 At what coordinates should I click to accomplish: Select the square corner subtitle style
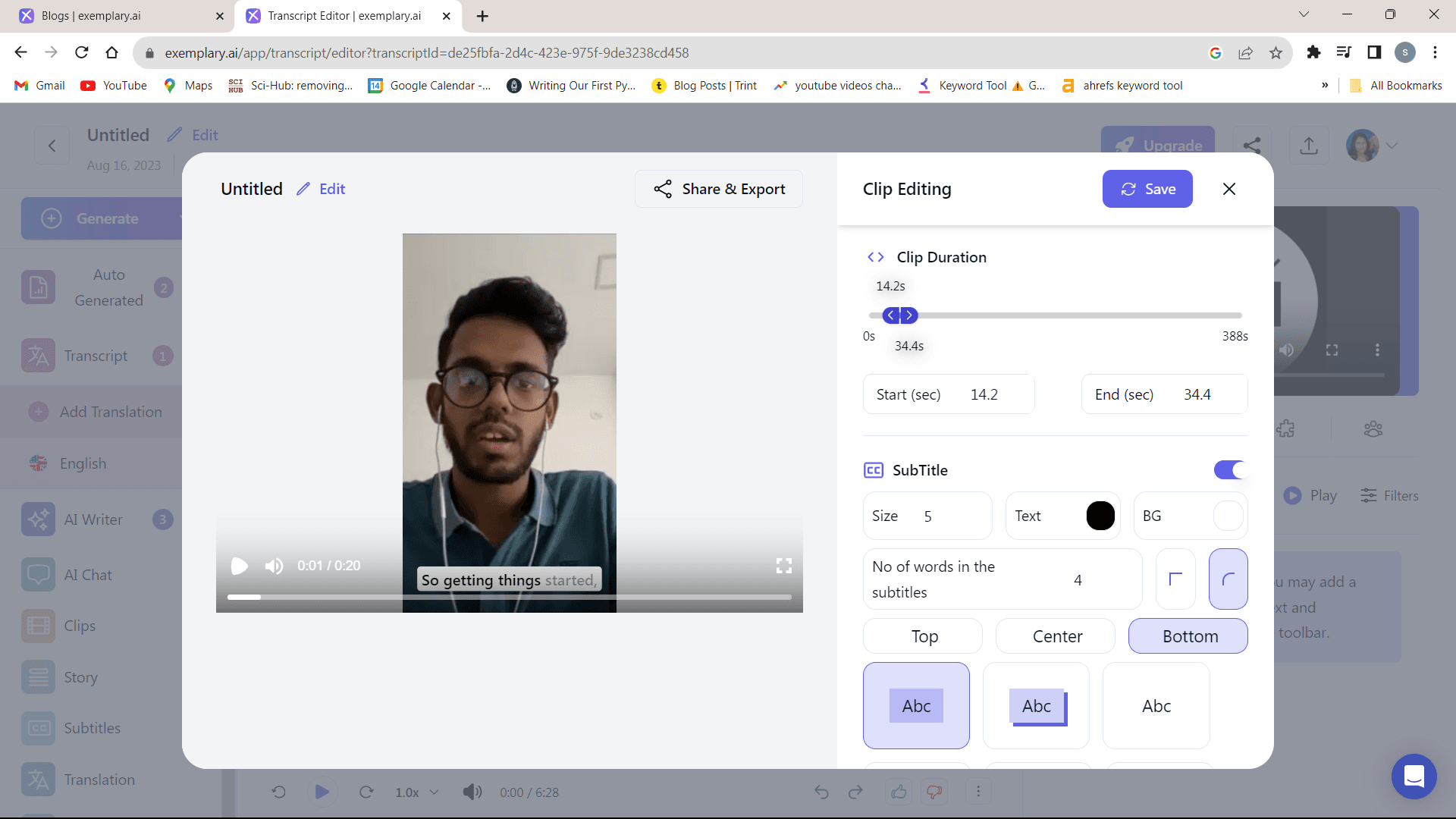[x=1175, y=579]
